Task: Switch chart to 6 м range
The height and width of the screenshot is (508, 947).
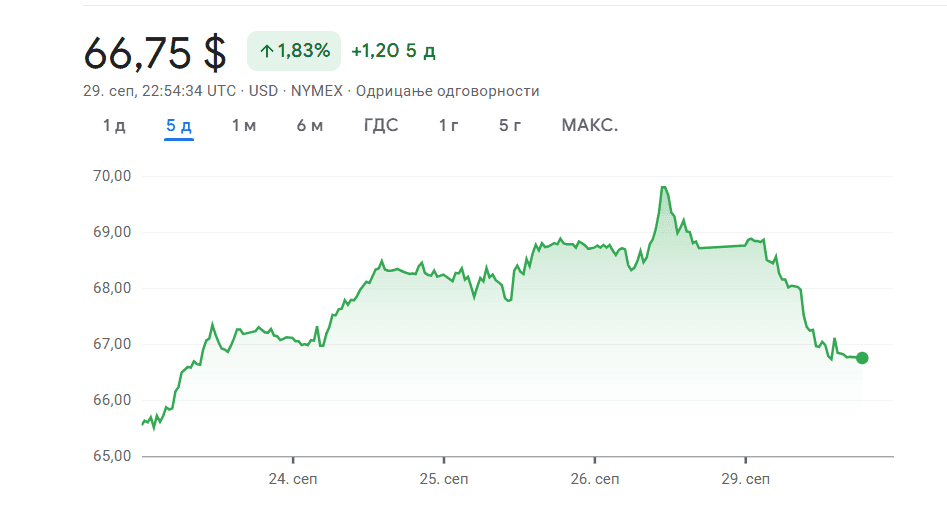Action: tap(310, 126)
